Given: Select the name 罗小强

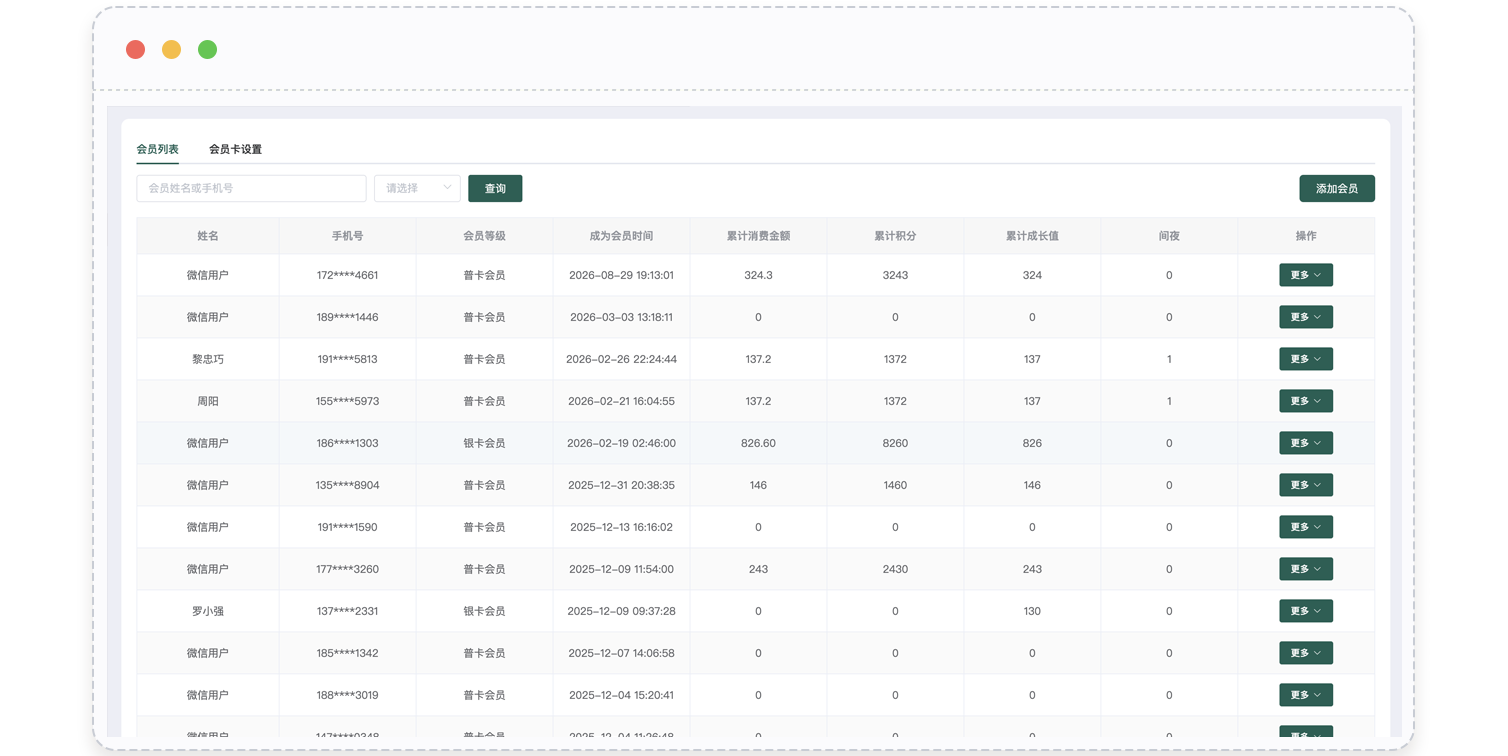Looking at the screenshot, I should 208,611.
